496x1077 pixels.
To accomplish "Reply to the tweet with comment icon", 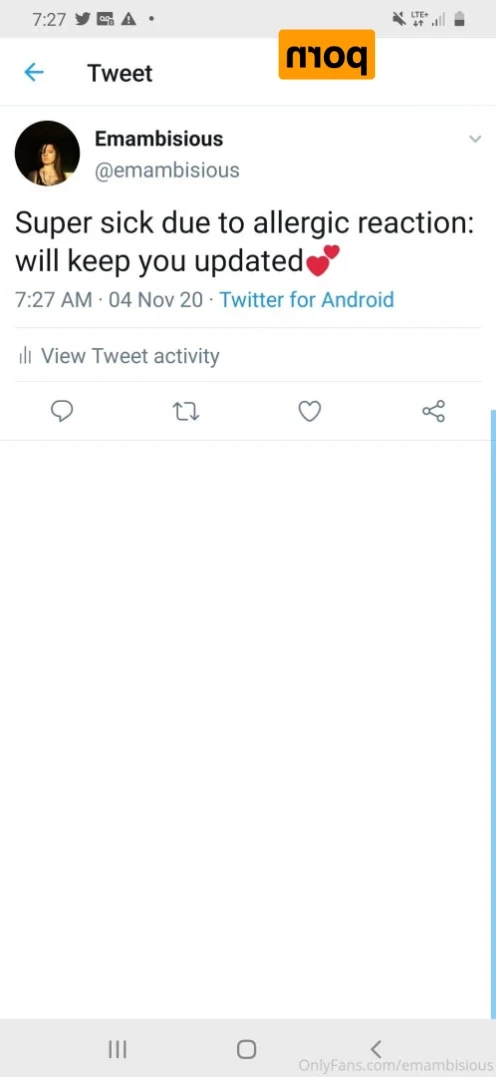I will point(62,411).
